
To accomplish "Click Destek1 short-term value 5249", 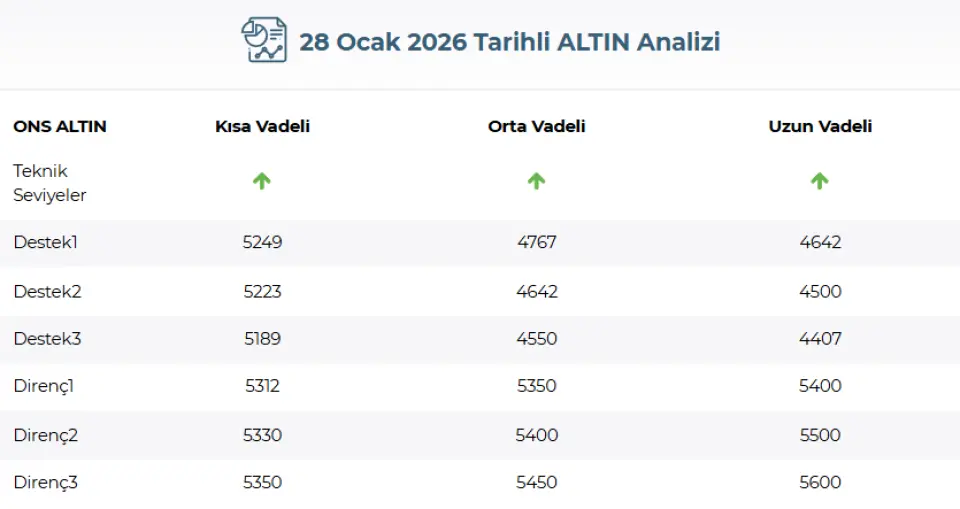I will click(262, 243).
